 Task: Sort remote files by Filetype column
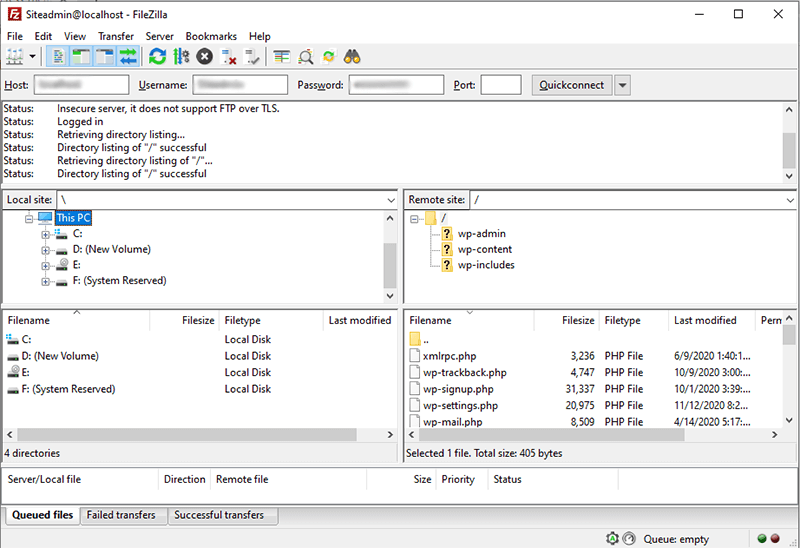pyautogui.click(x=633, y=320)
